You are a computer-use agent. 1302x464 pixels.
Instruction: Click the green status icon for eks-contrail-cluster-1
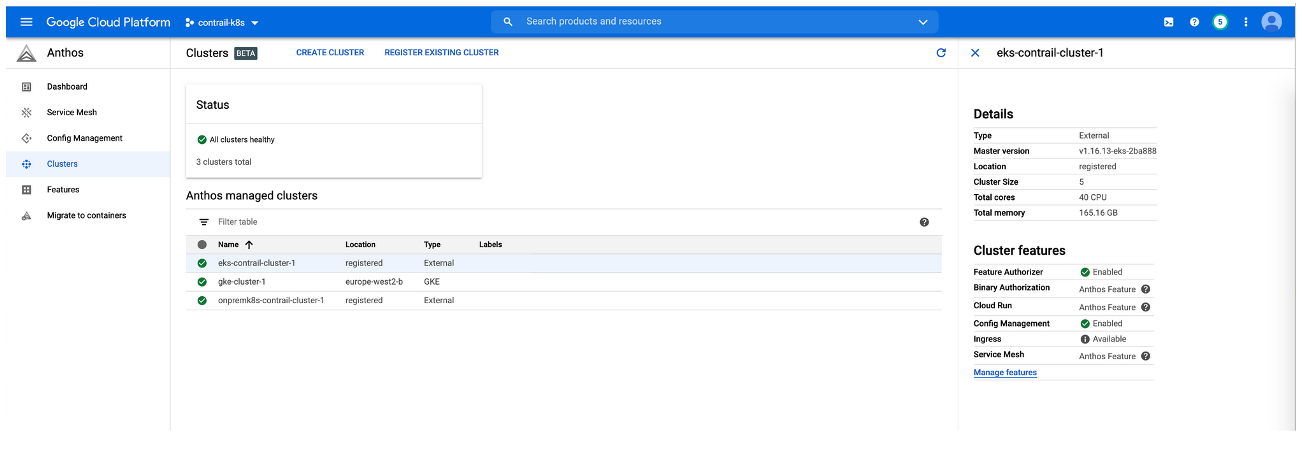tap(202, 263)
